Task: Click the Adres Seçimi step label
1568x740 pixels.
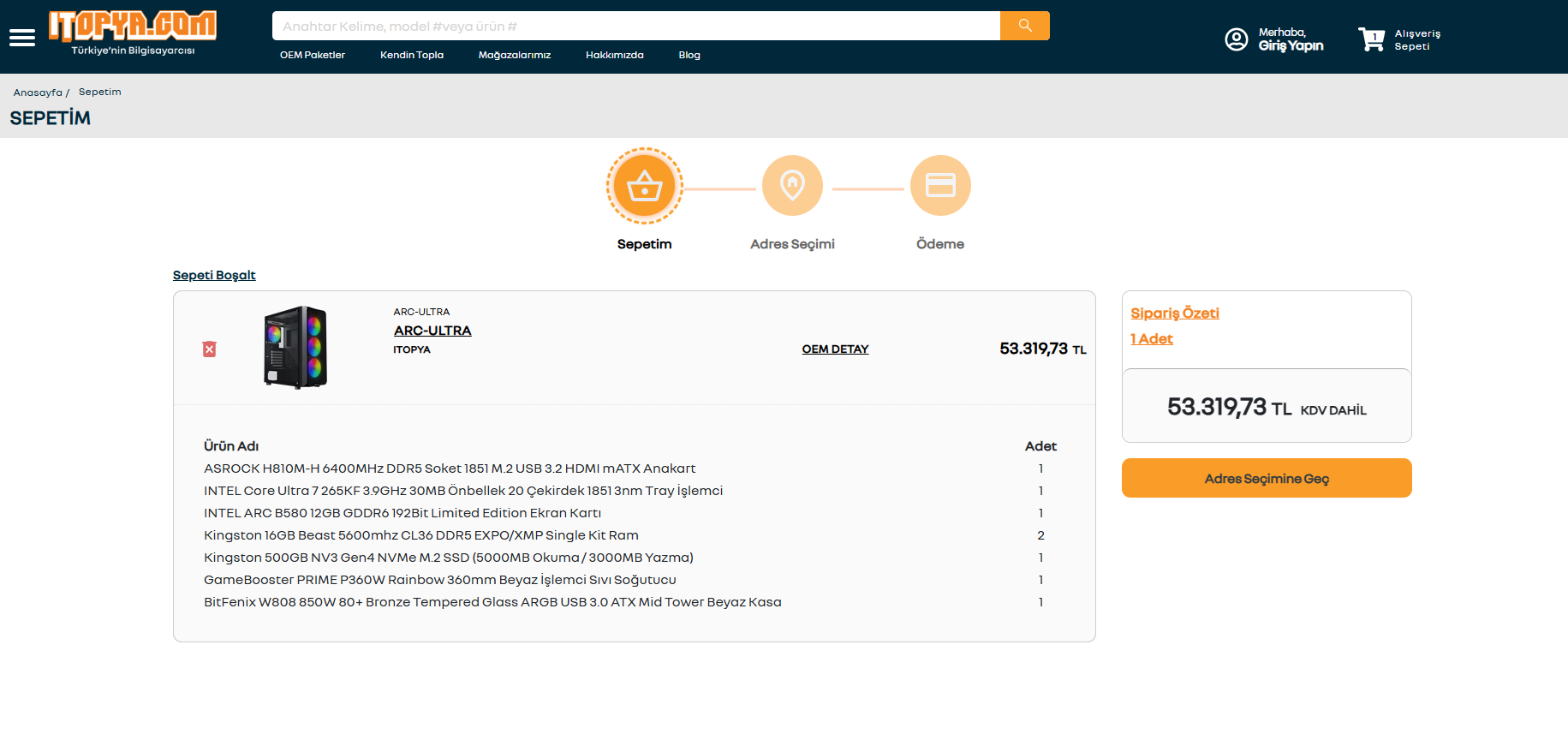Action: tap(793, 244)
